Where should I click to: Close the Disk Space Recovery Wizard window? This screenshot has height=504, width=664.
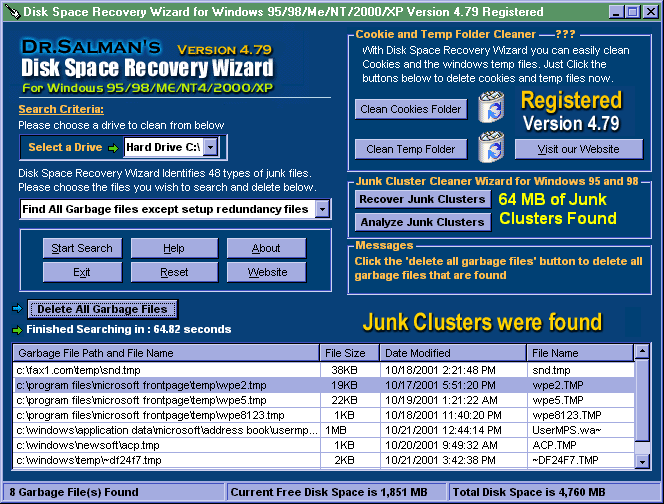click(651, 12)
